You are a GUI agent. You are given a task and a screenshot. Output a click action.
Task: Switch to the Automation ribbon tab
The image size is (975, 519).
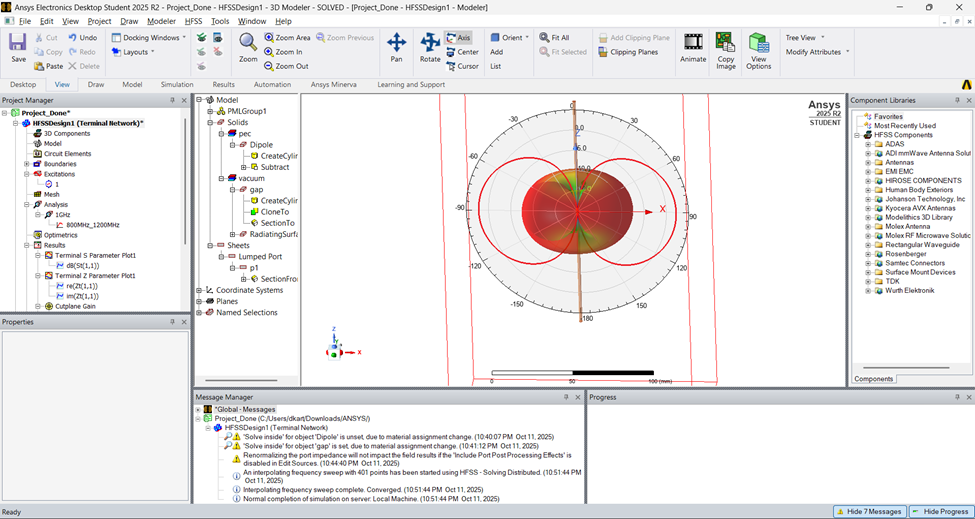tap(272, 85)
